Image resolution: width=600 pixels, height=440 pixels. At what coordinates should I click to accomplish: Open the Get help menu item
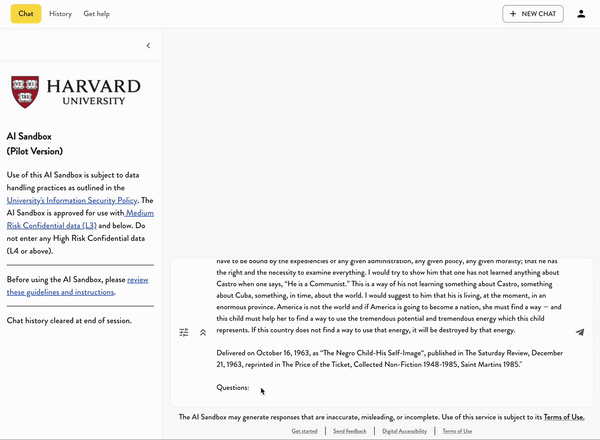pyautogui.click(x=97, y=14)
